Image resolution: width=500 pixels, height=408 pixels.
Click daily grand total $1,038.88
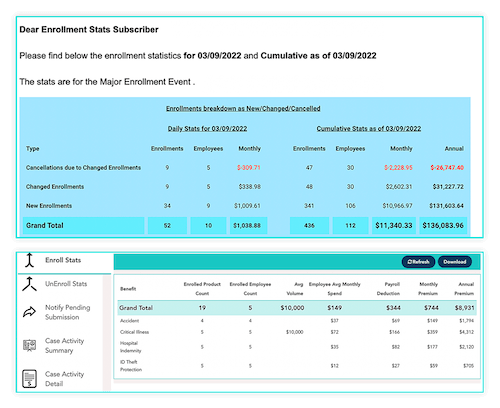tap(247, 225)
